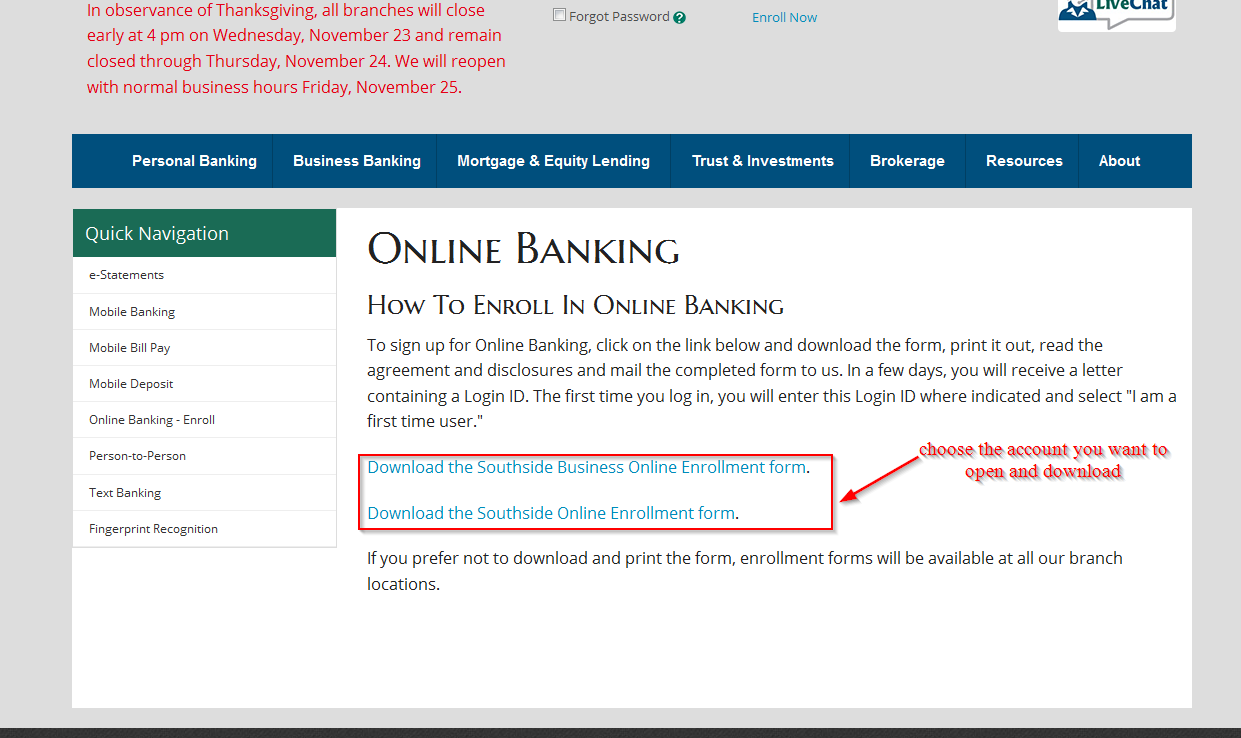
Task: Click the Quick Navigation header
Action: [x=204, y=233]
